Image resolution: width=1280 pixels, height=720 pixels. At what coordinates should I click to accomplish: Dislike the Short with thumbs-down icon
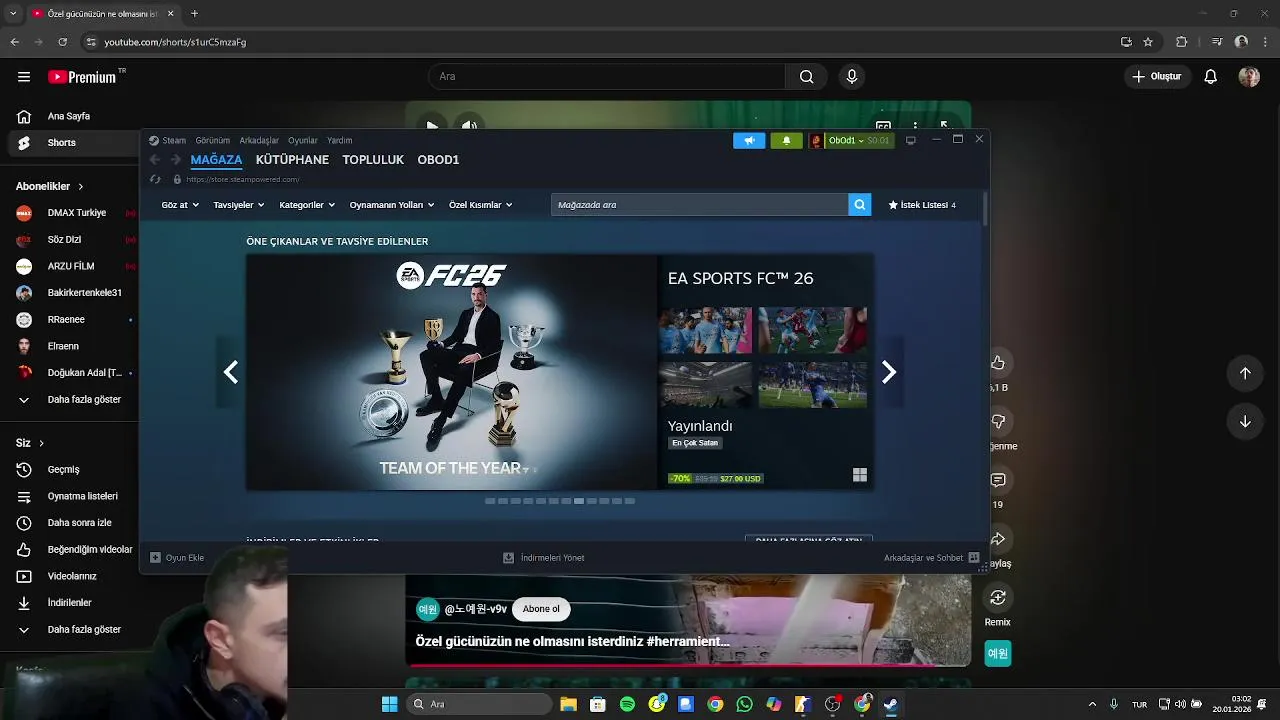click(998, 422)
